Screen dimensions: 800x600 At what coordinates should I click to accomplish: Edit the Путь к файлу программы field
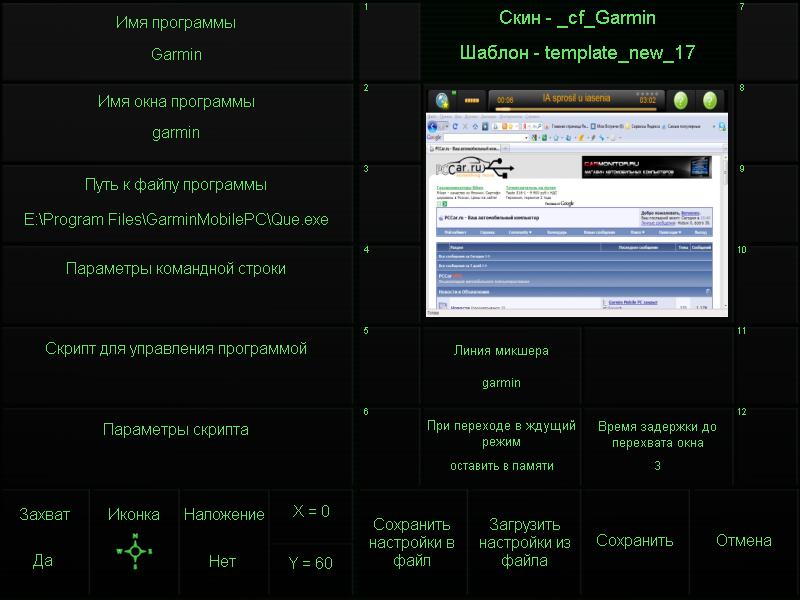pos(176,203)
